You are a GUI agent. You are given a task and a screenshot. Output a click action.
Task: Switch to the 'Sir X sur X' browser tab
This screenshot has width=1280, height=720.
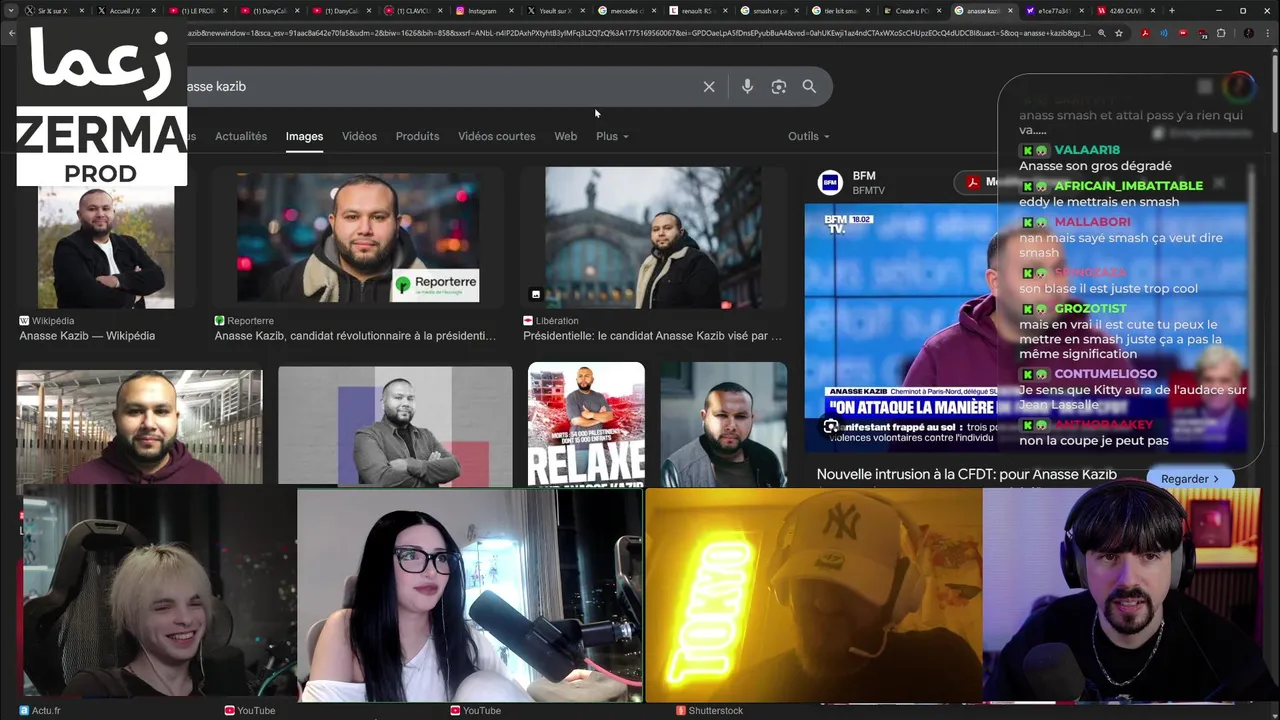point(54,11)
